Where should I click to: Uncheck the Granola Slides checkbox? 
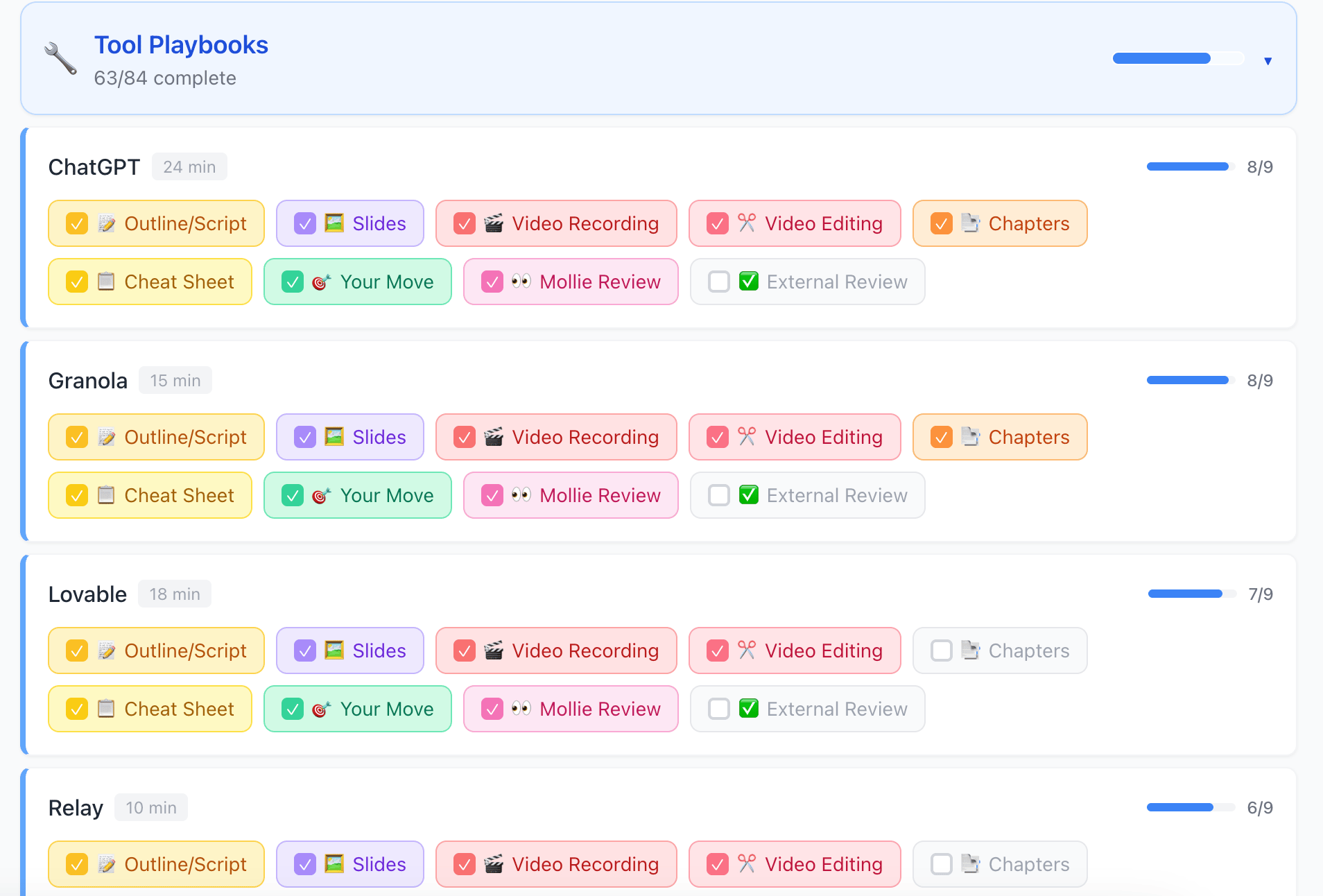point(305,437)
